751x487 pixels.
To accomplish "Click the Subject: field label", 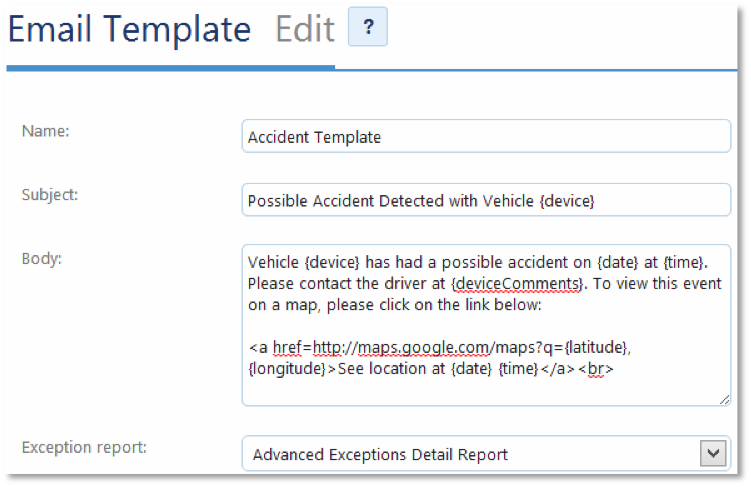I will 50,195.
